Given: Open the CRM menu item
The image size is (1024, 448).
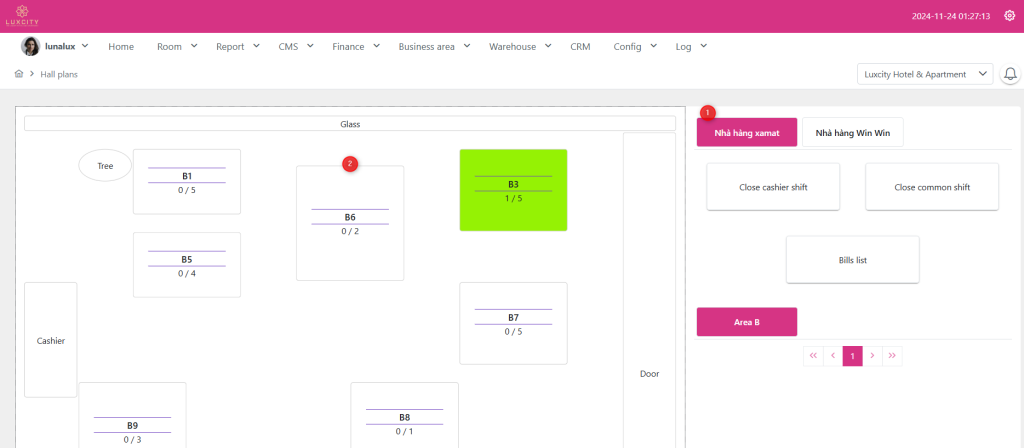Looking at the screenshot, I should [x=580, y=46].
